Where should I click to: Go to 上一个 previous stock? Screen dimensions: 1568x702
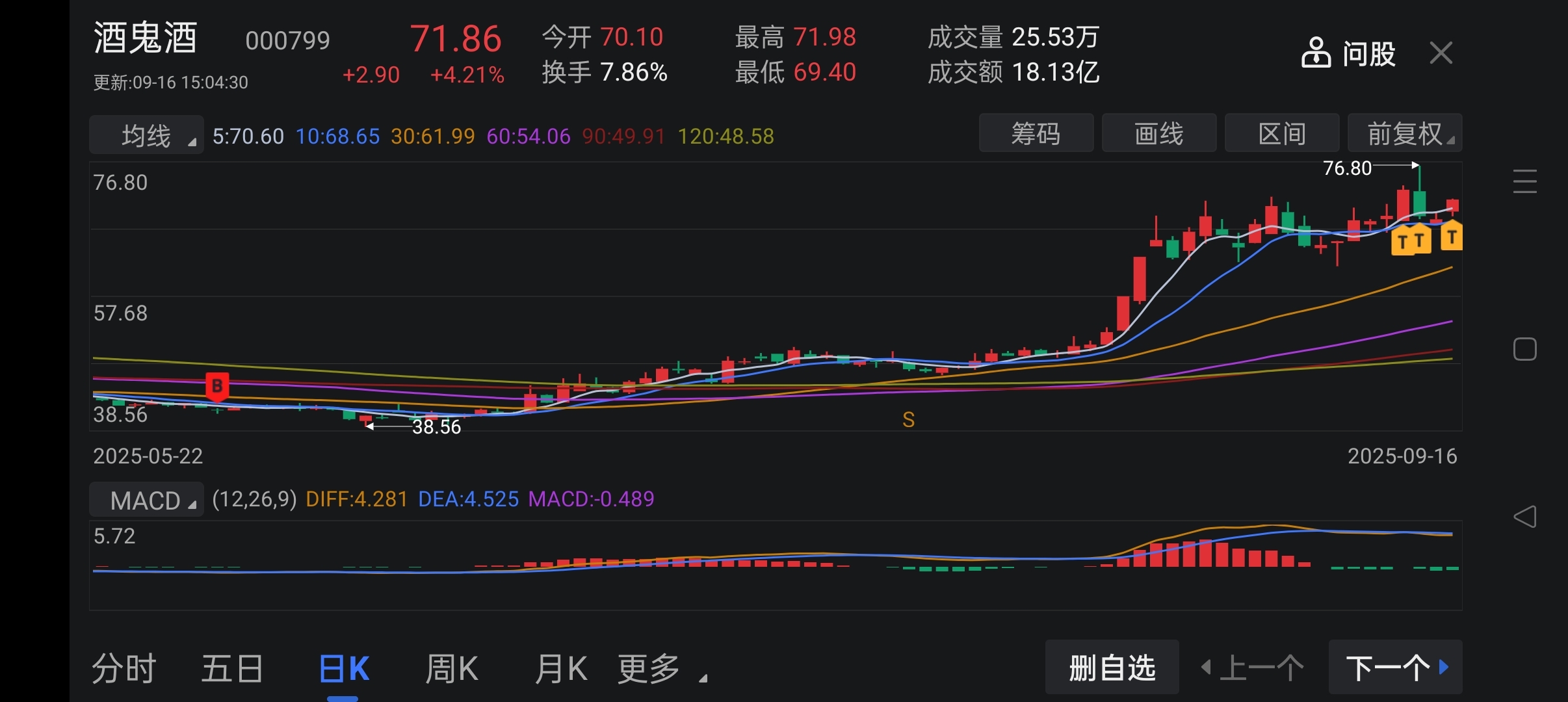(1253, 668)
